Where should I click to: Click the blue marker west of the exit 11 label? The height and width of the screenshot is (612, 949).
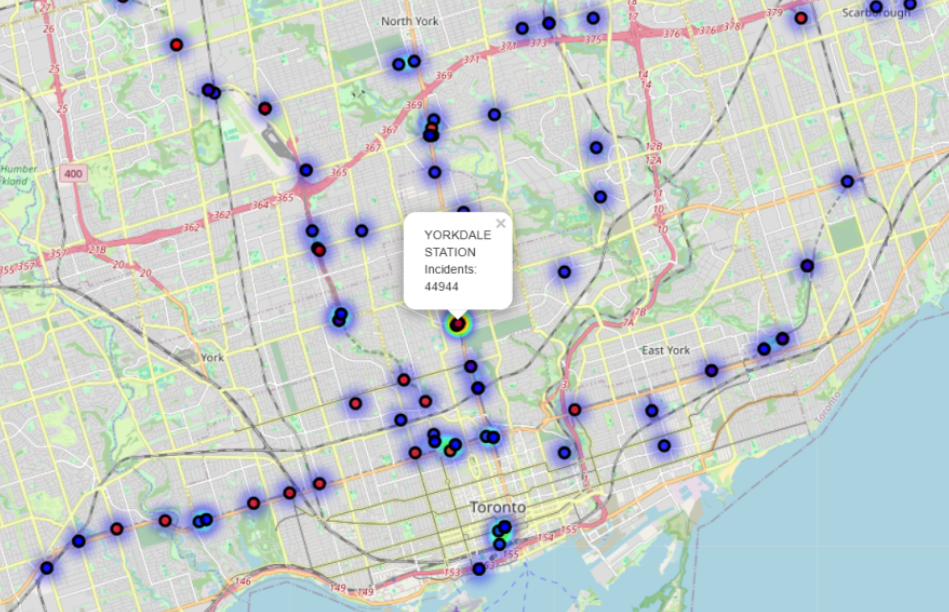[x=600, y=197]
